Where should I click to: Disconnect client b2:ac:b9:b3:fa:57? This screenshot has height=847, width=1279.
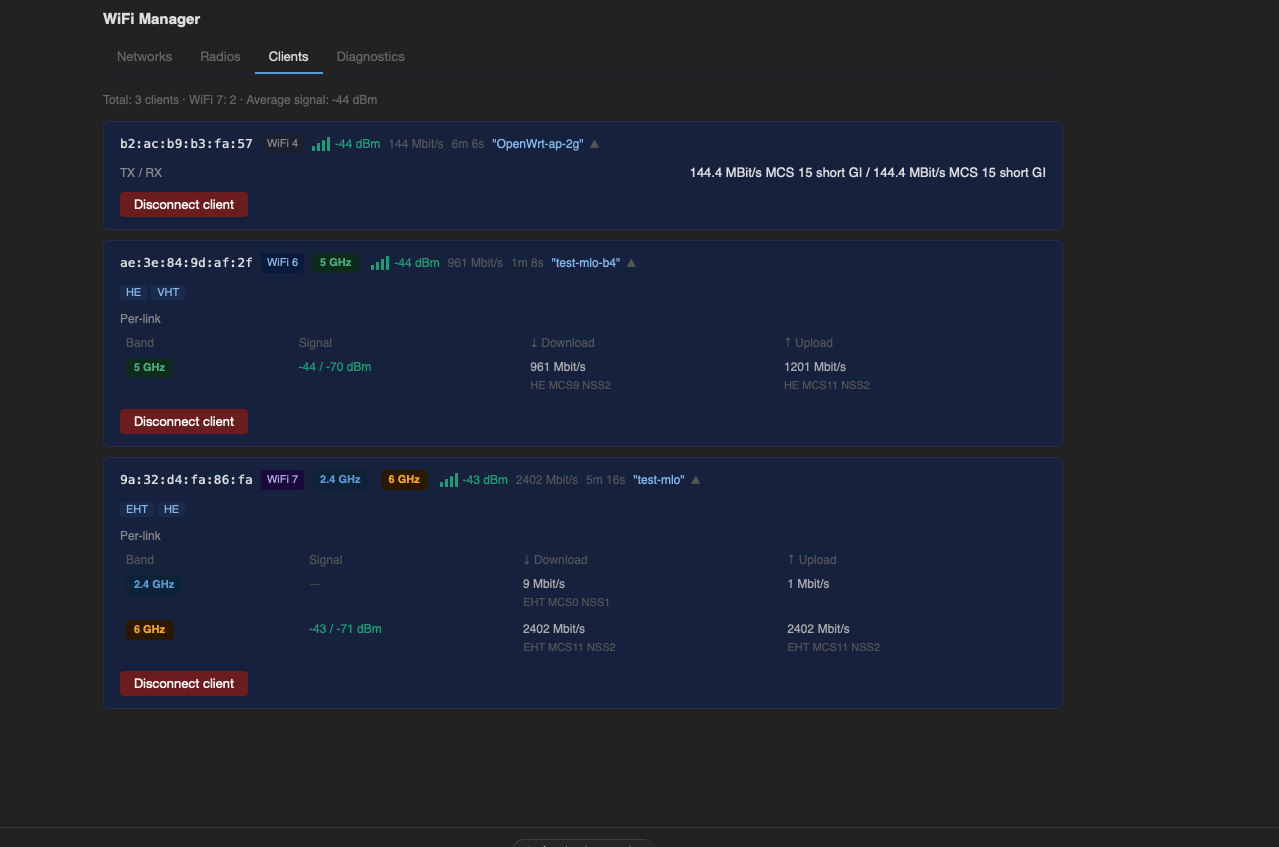(184, 204)
